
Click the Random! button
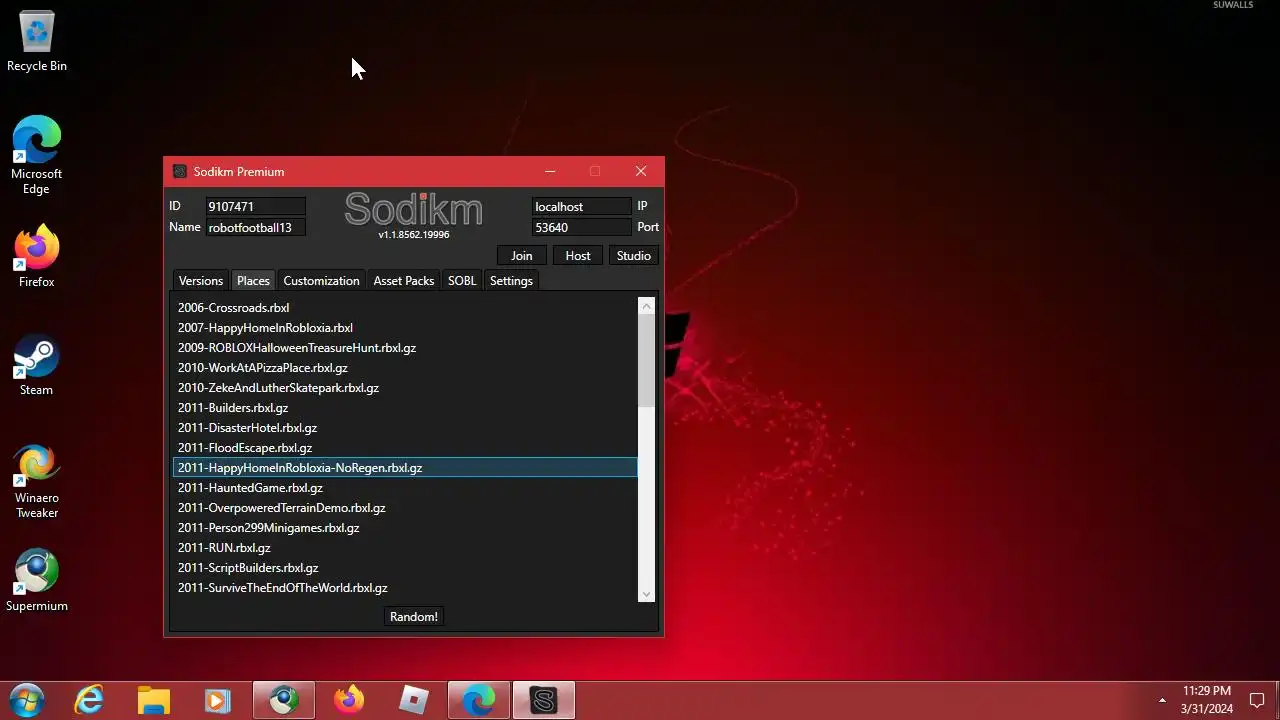click(x=414, y=617)
